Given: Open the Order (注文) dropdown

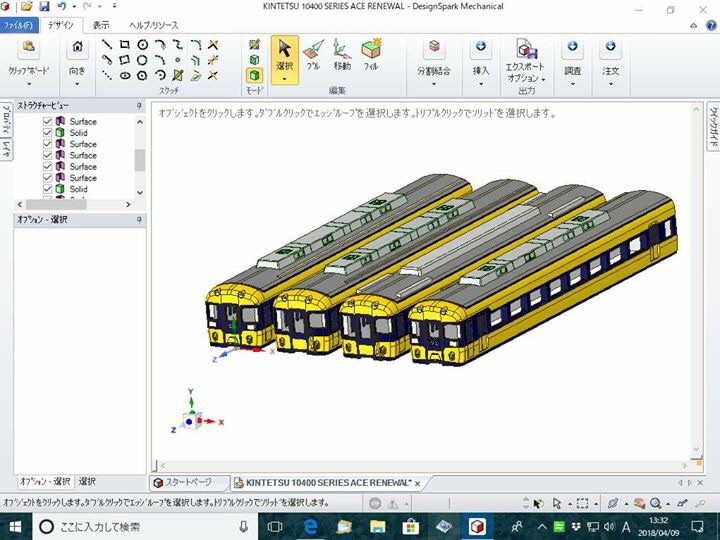Looking at the screenshot, I should 611,84.
